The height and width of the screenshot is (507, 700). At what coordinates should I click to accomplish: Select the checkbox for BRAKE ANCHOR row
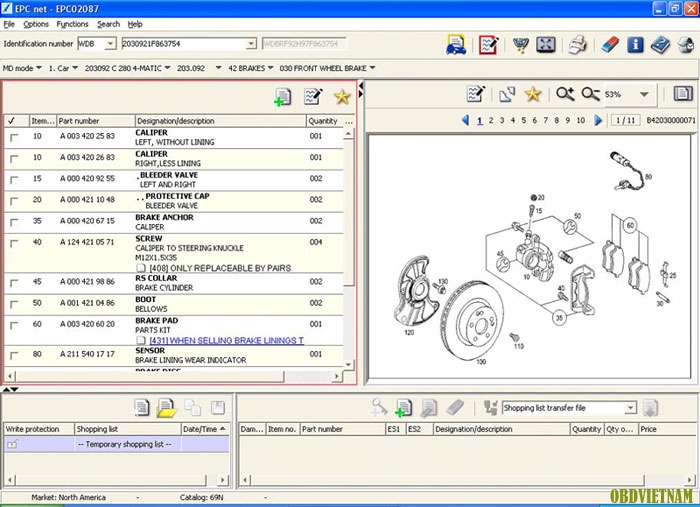pyautogui.click(x=13, y=219)
